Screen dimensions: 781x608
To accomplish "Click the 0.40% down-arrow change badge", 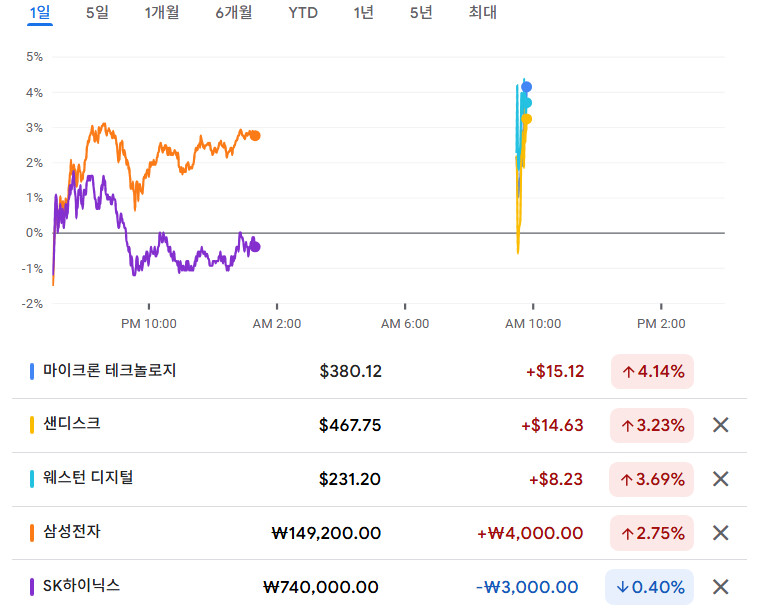I will point(649,587).
